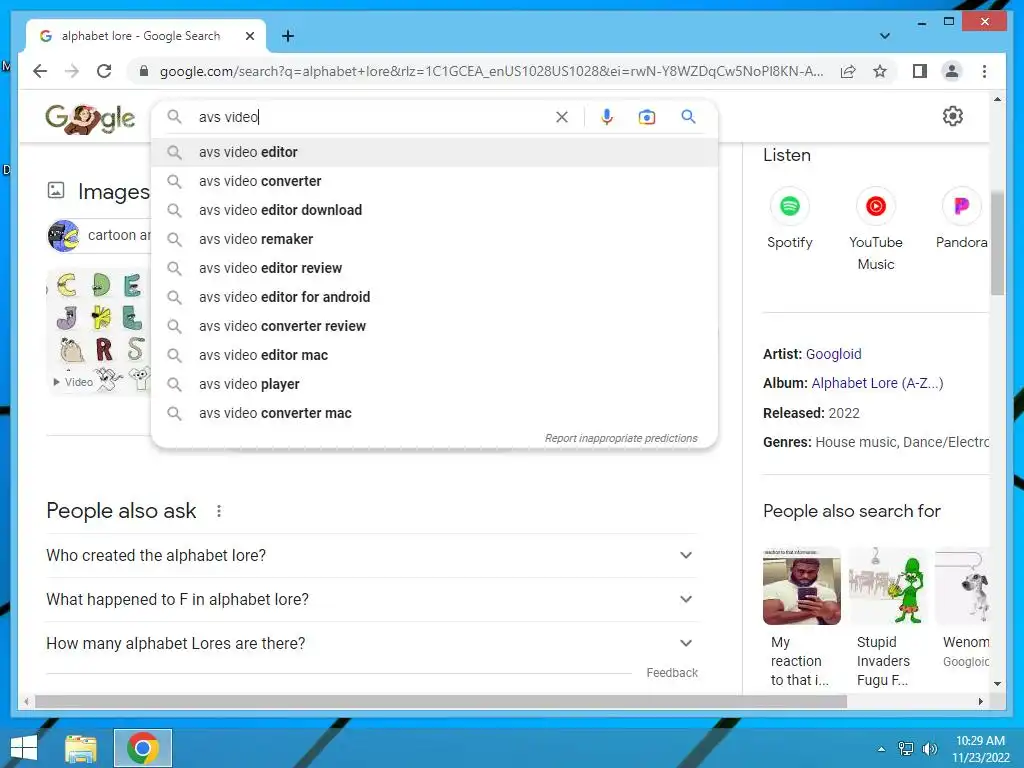This screenshot has width=1024, height=768.
Task: Select suggestion avs video editor mac
Action: point(434,355)
